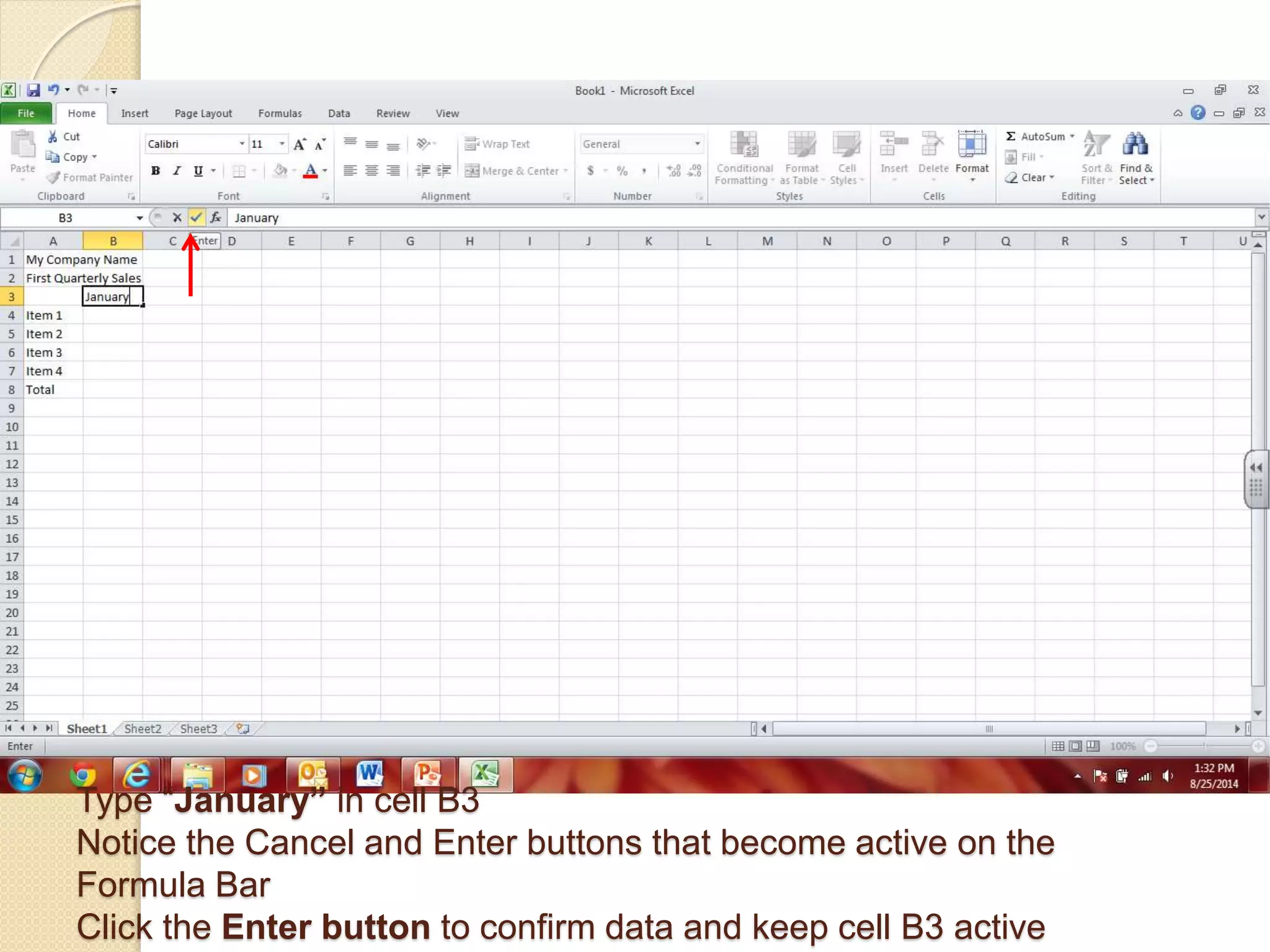Click the Save icon in Quick Access Toolbar
Viewport: 1270px width, 952px height.
coord(33,90)
